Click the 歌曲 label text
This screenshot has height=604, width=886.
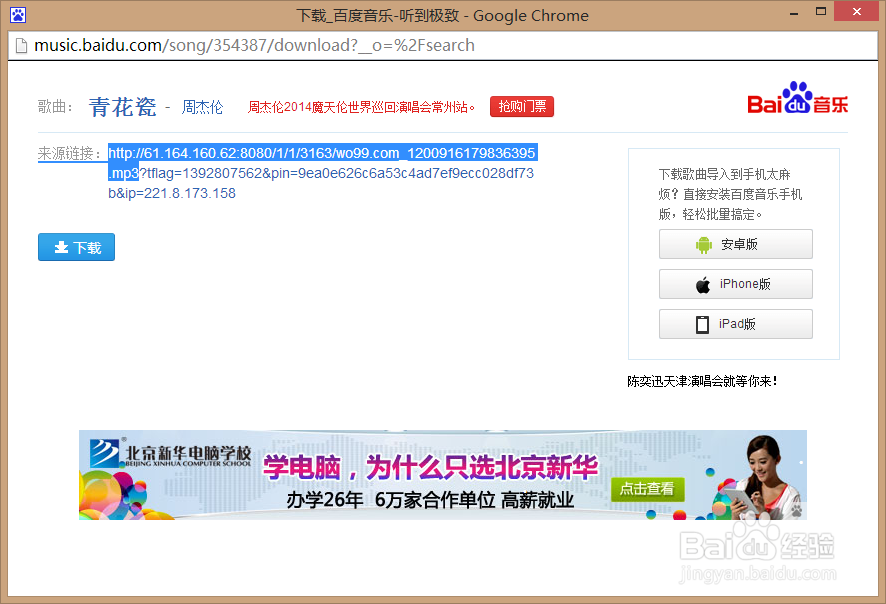[55, 106]
